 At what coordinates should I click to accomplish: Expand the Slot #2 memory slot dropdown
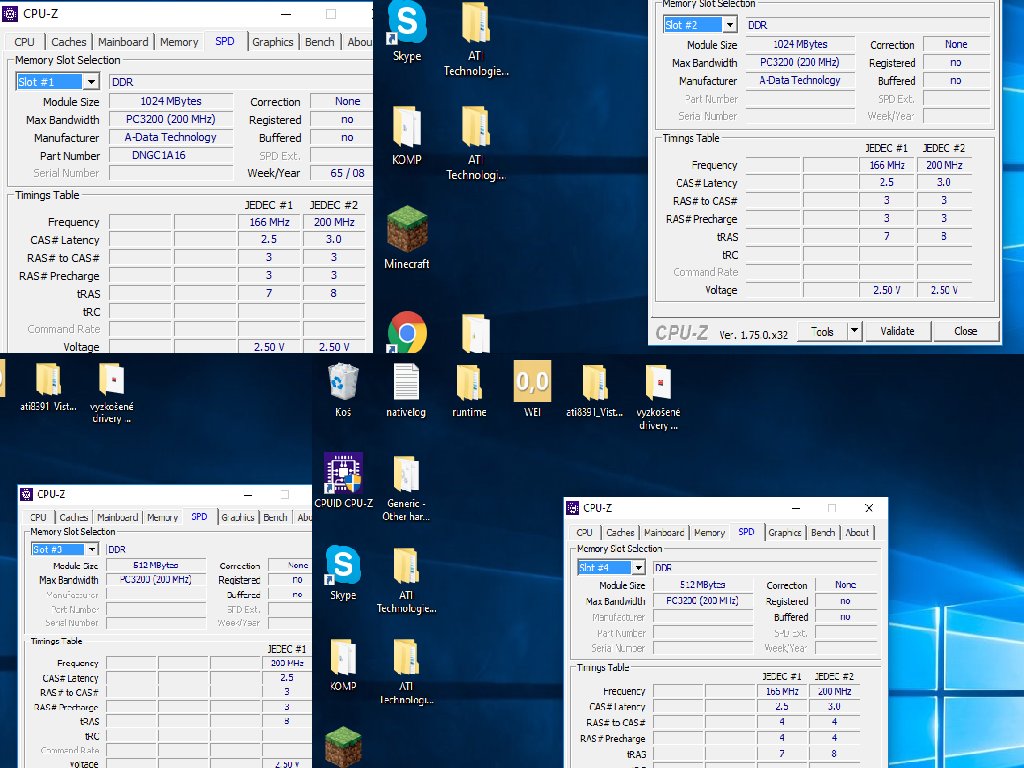[729, 25]
